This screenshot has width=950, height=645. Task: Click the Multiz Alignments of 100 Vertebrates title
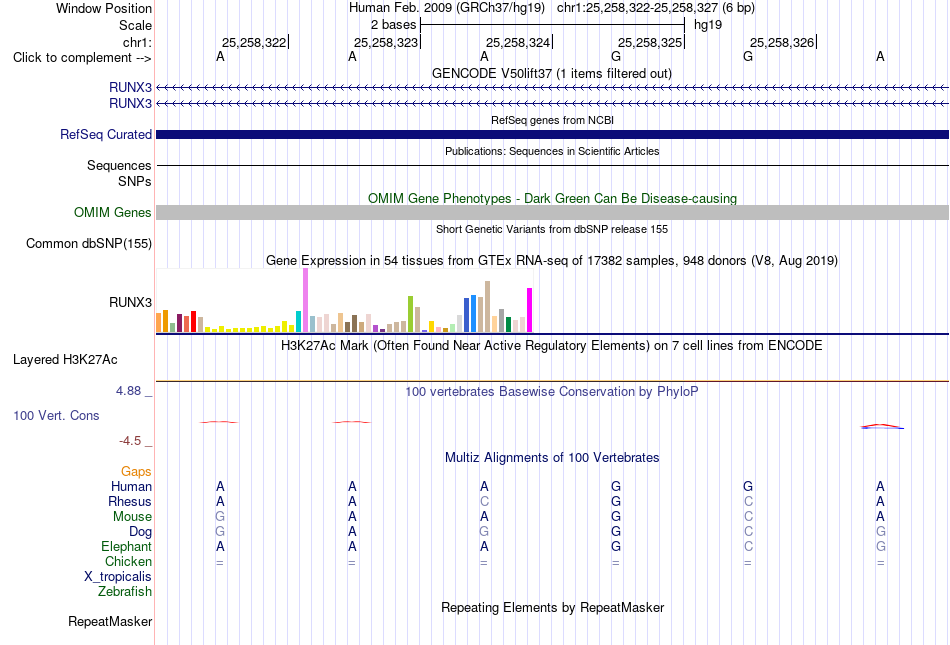click(x=552, y=457)
